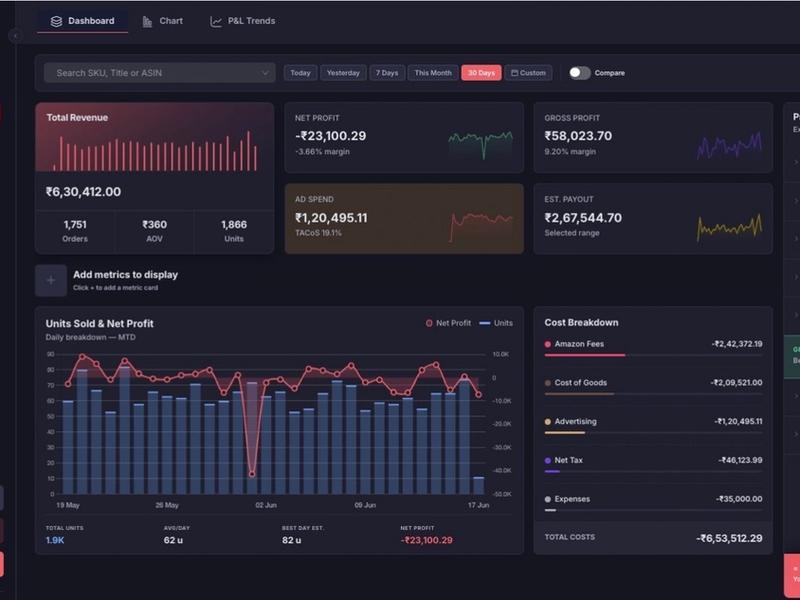Click the Advertising progress bar
The height and width of the screenshot is (600, 800).
click(654, 433)
